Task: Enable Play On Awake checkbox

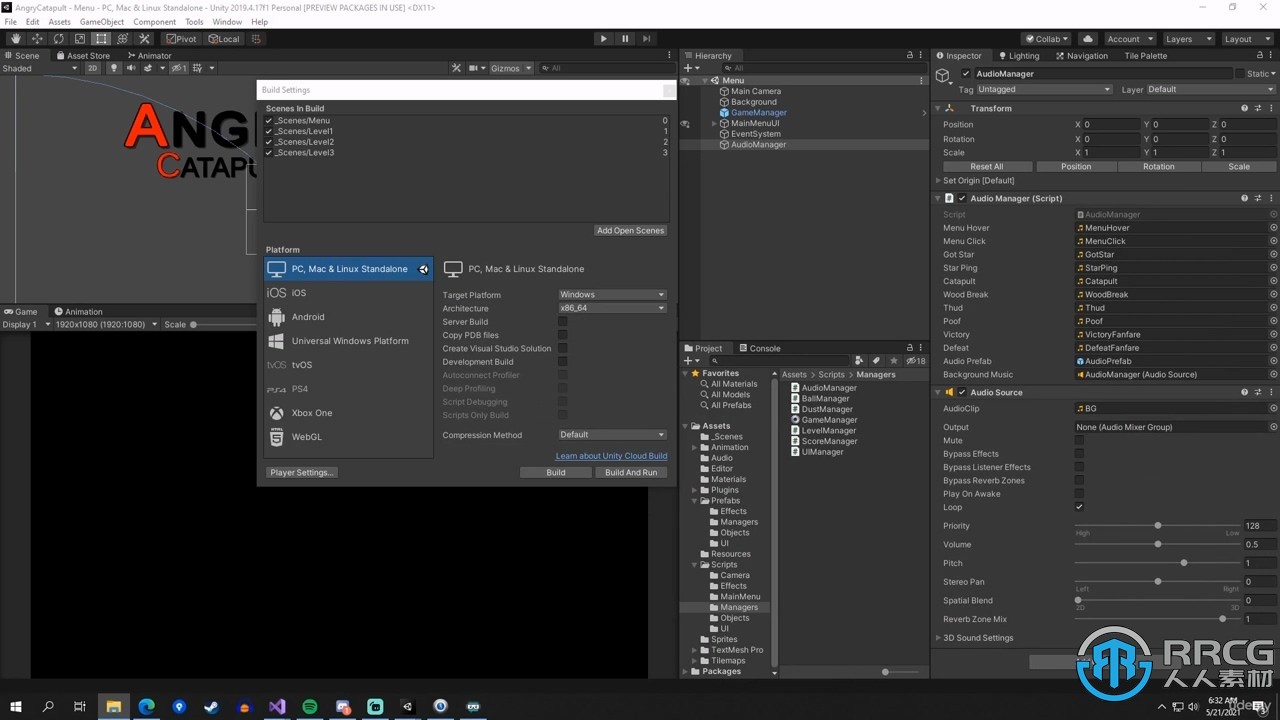Action: (1079, 494)
